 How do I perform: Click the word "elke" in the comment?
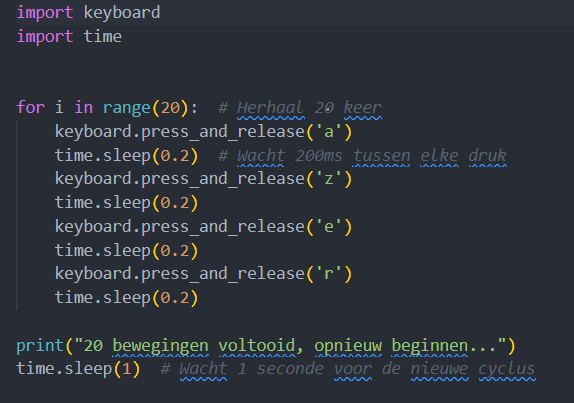pos(439,156)
